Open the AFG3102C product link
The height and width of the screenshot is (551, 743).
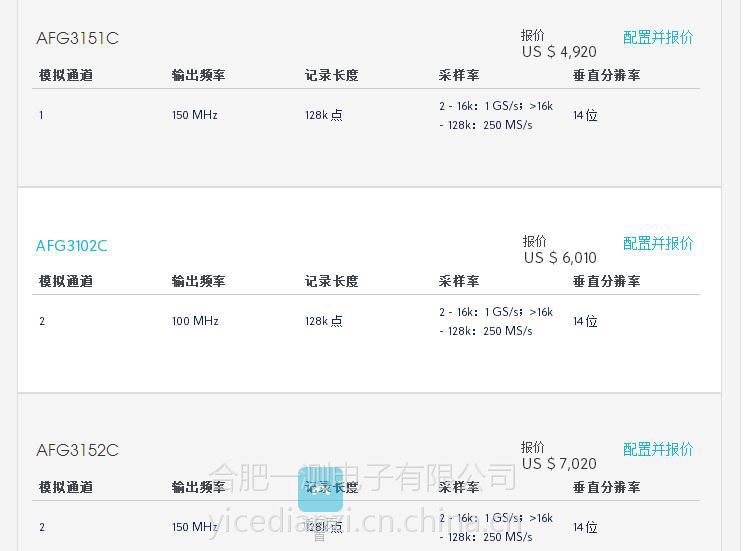tap(72, 246)
